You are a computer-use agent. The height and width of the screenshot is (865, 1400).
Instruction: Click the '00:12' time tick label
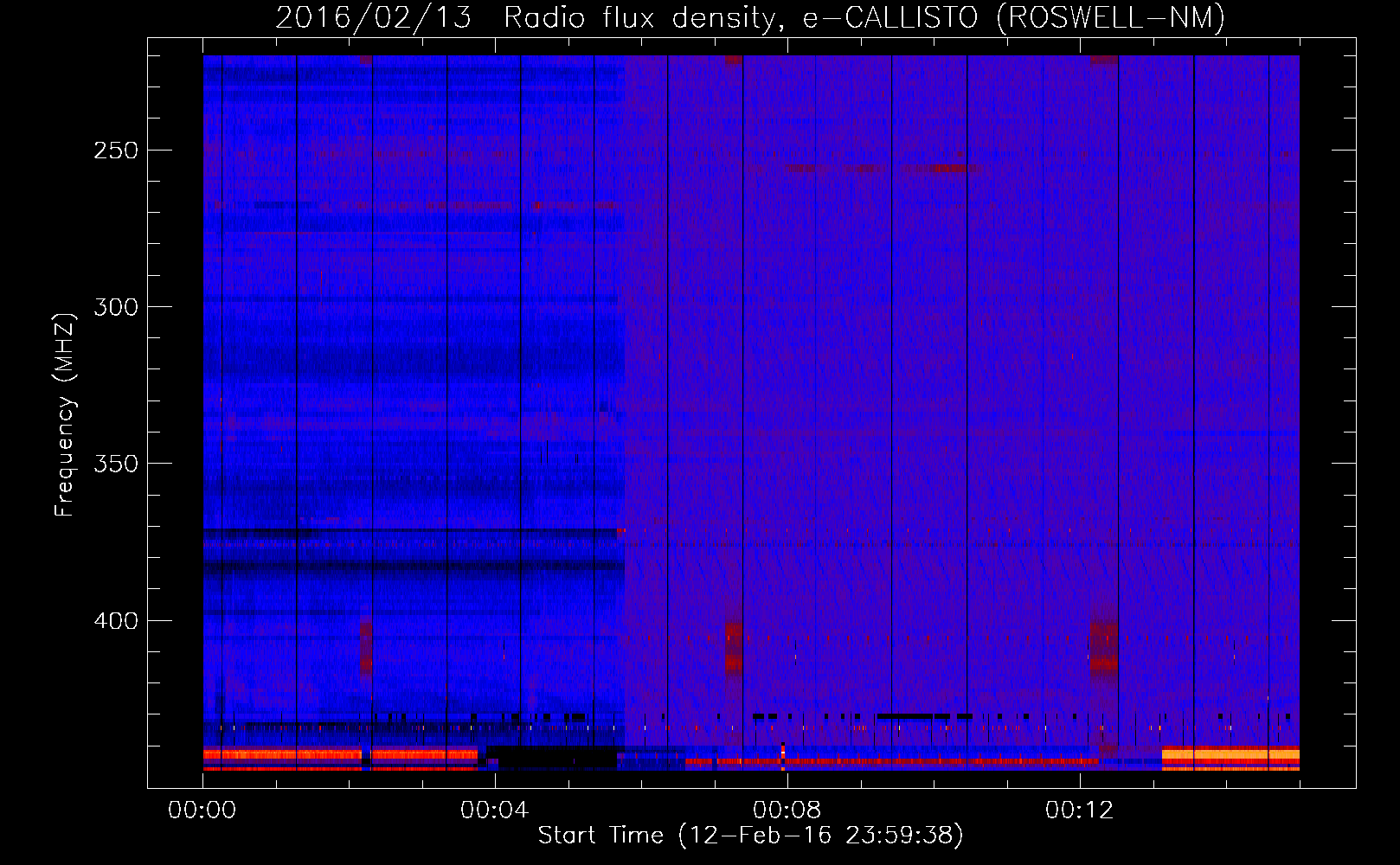pos(1079,811)
